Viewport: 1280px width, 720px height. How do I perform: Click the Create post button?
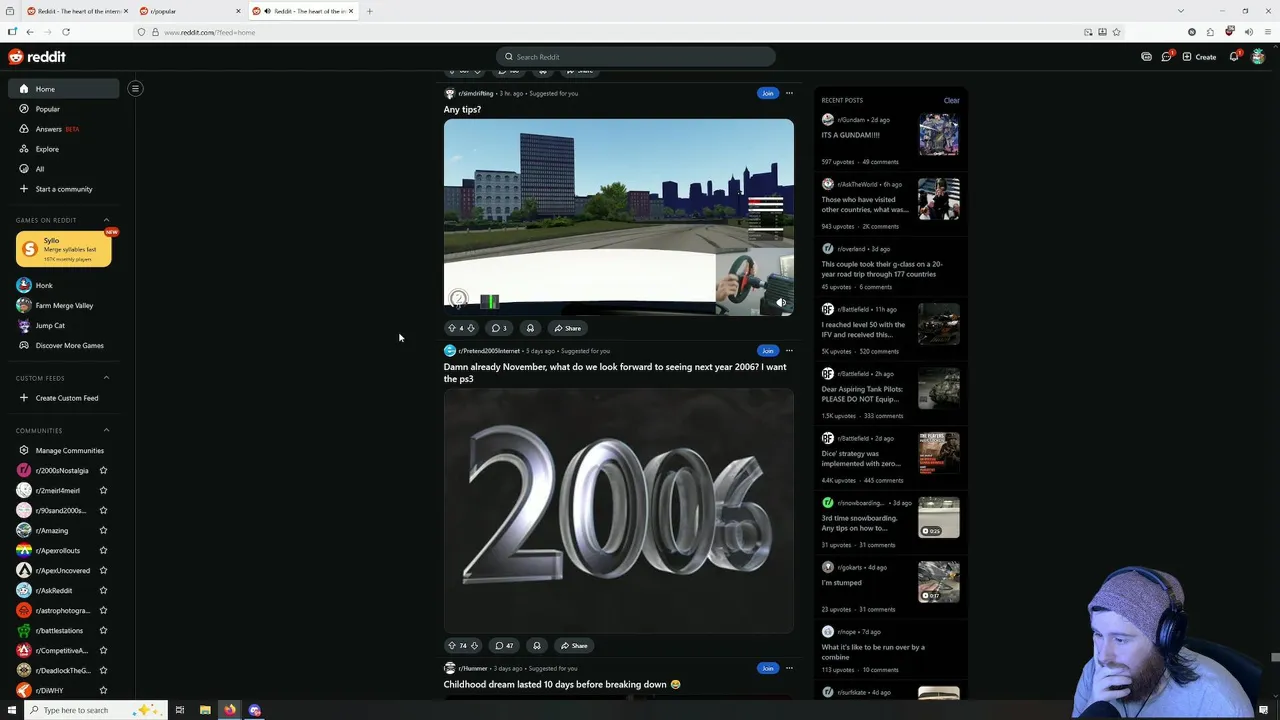(1199, 57)
